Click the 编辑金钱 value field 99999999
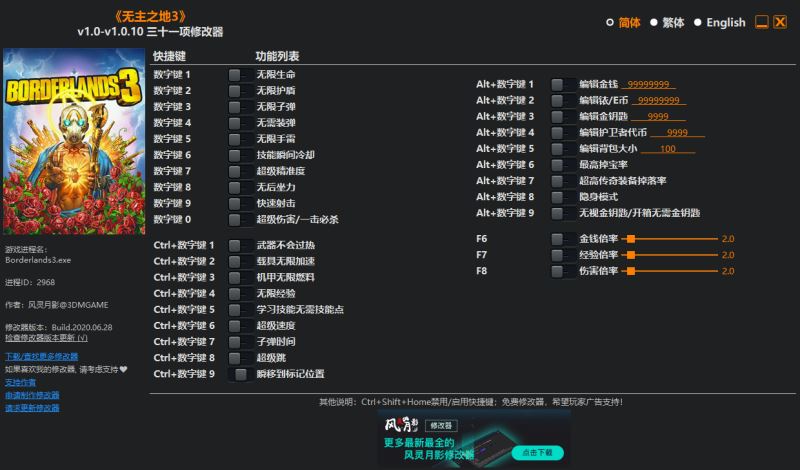Viewport: 800px width, 470px height. (648, 85)
